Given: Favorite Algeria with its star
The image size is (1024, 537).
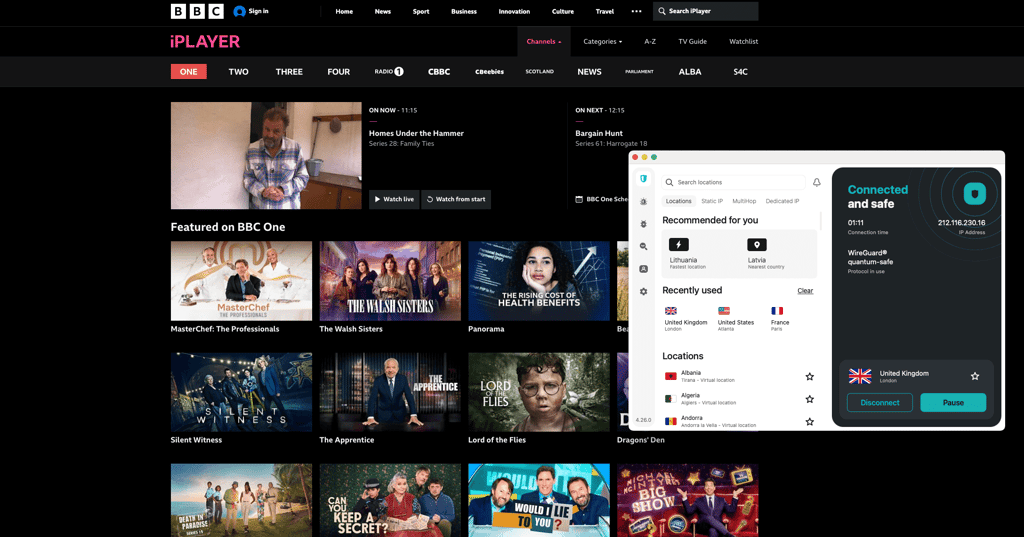Looking at the screenshot, I should 809,399.
